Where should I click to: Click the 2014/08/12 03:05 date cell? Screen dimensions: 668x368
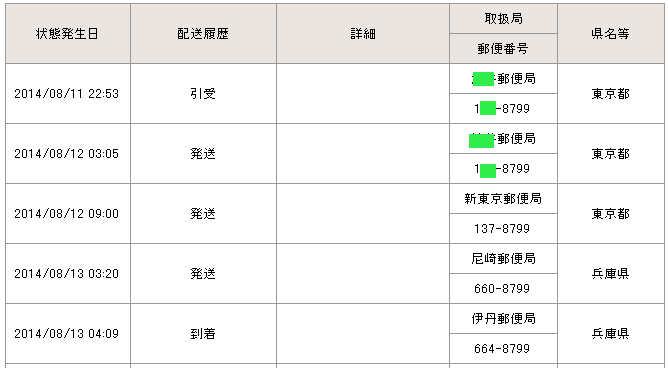tap(68, 154)
